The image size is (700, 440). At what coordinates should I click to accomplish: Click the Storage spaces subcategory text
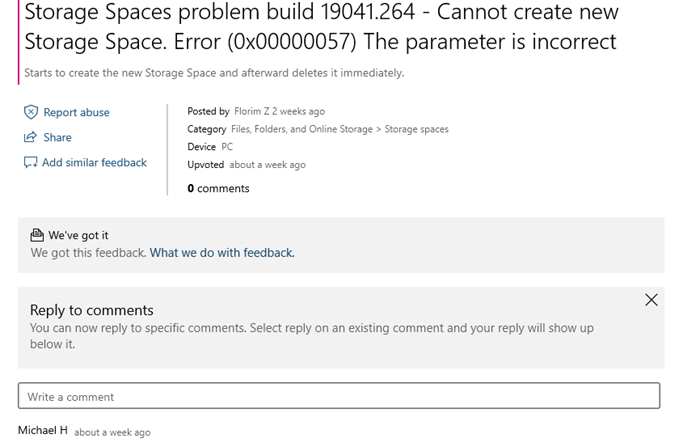(x=417, y=129)
